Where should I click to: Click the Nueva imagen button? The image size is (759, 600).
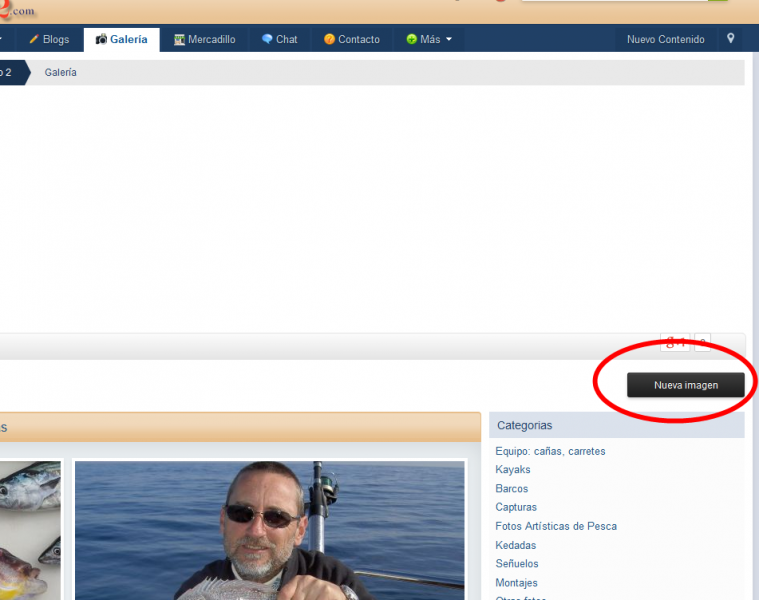click(685, 385)
